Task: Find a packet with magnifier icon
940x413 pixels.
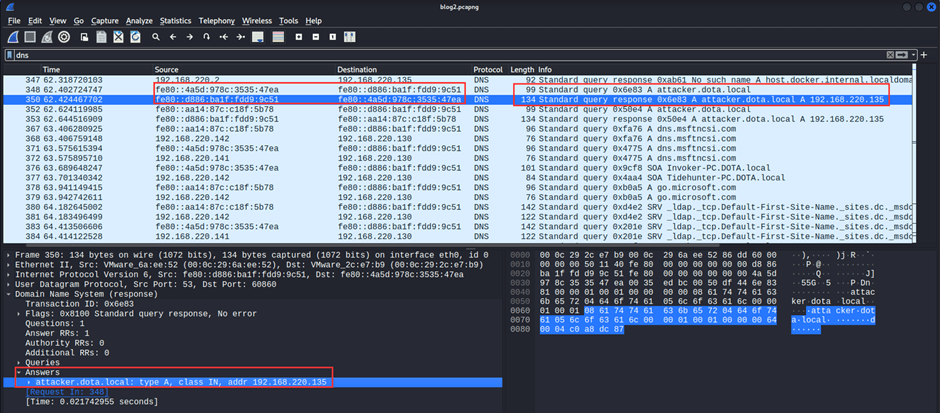Action: [x=156, y=37]
